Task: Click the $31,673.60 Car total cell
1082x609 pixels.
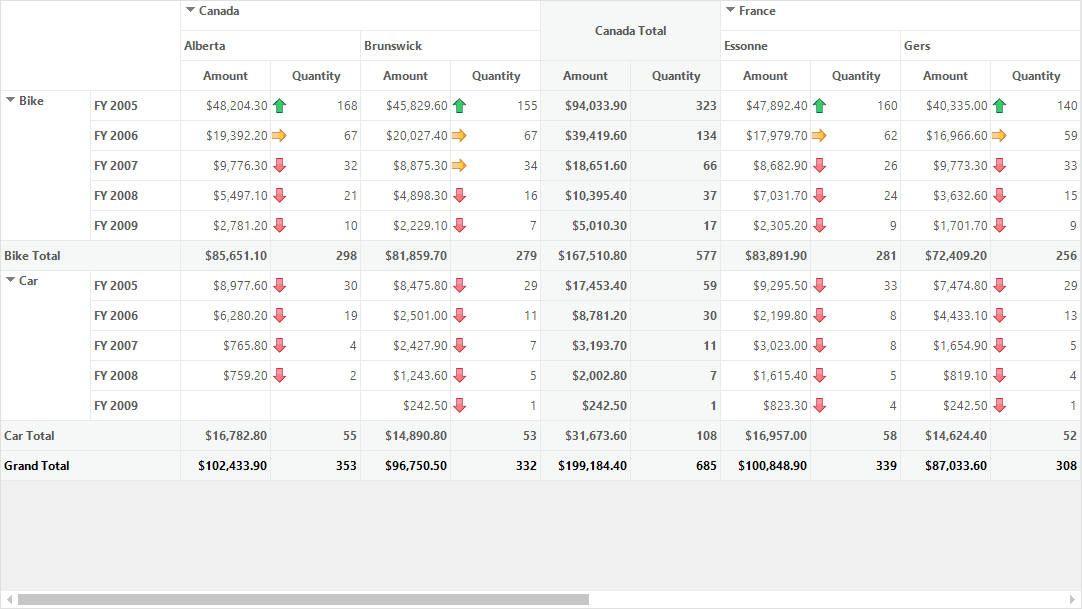Action: [586, 436]
